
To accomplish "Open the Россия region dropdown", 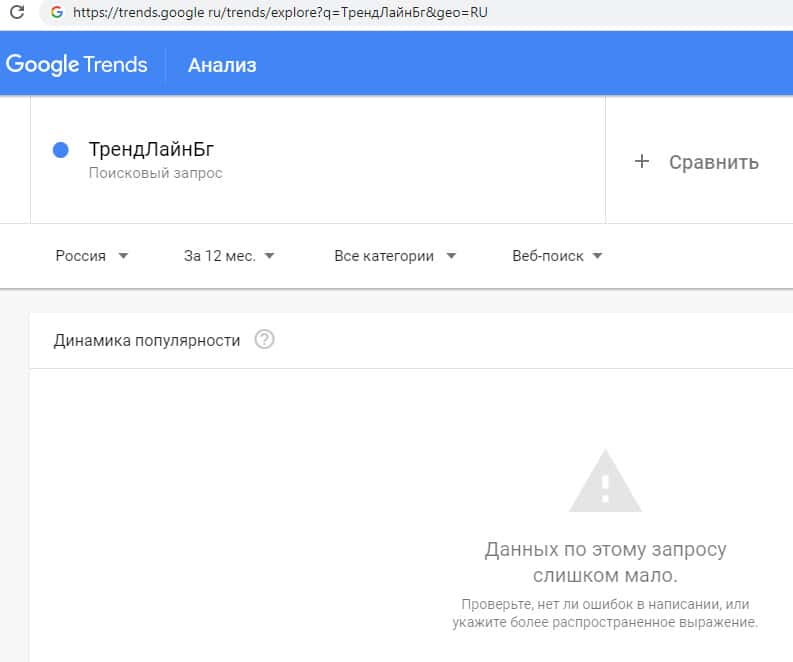I will 92,256.
